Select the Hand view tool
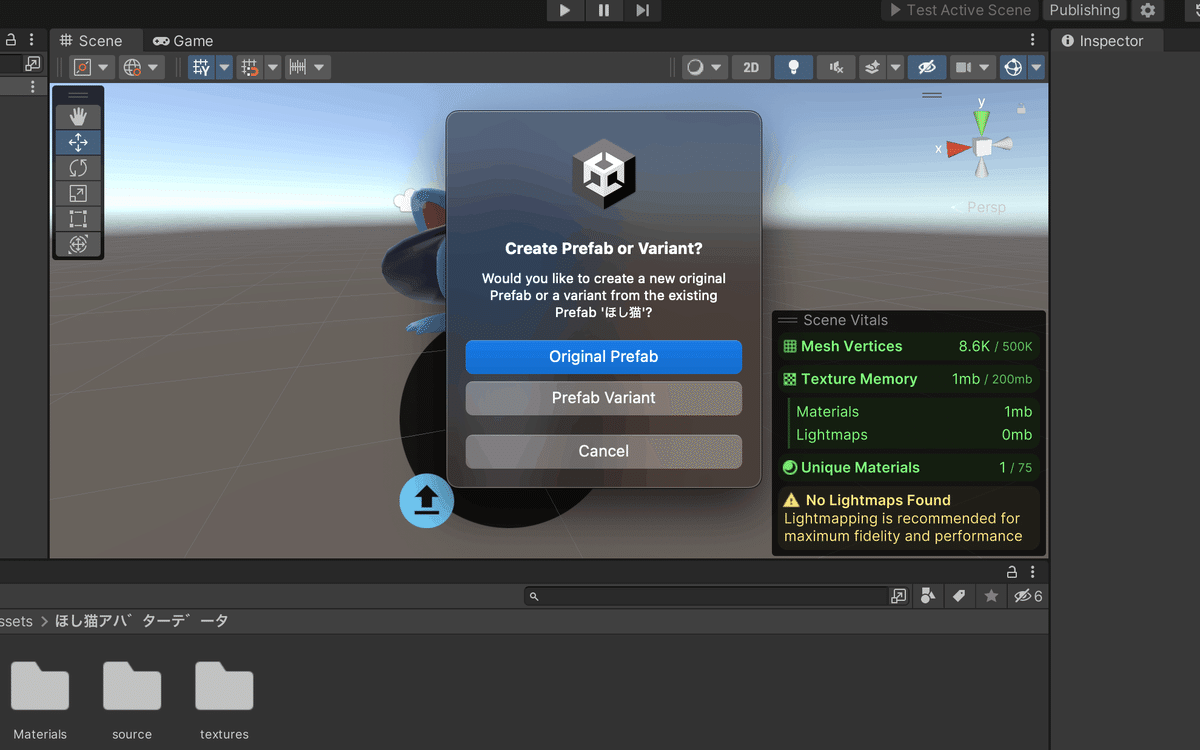 [78, 117]
